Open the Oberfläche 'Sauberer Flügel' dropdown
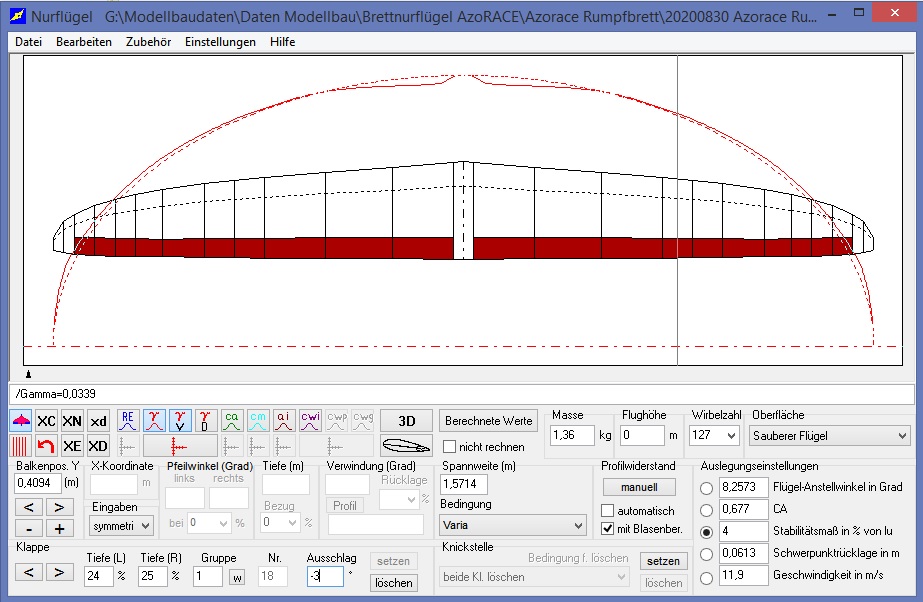Viewport: 923px width, 602px height. 831,436
